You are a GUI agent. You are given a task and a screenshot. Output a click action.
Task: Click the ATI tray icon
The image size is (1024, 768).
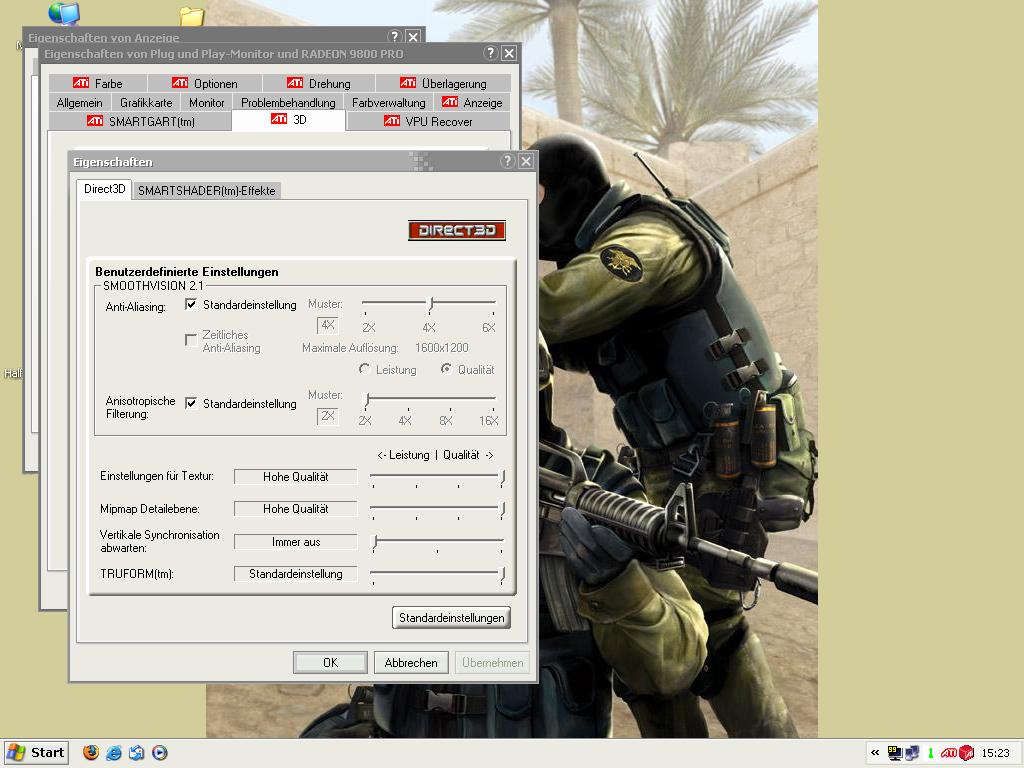pyautogui.click(x=949, y=753)
